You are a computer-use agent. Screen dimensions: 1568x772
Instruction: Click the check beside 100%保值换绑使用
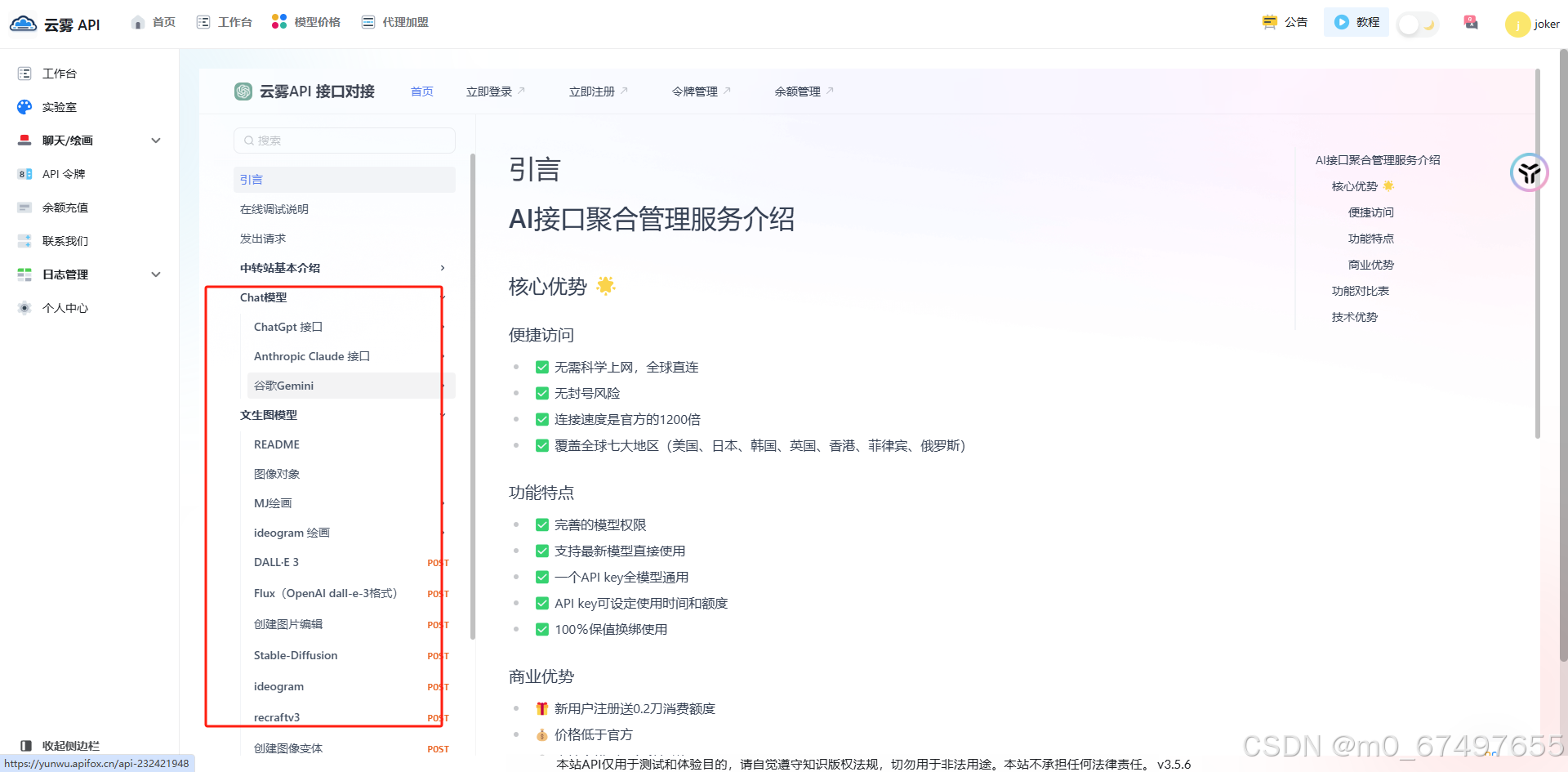pyautogui.click(x=541, y=630)
